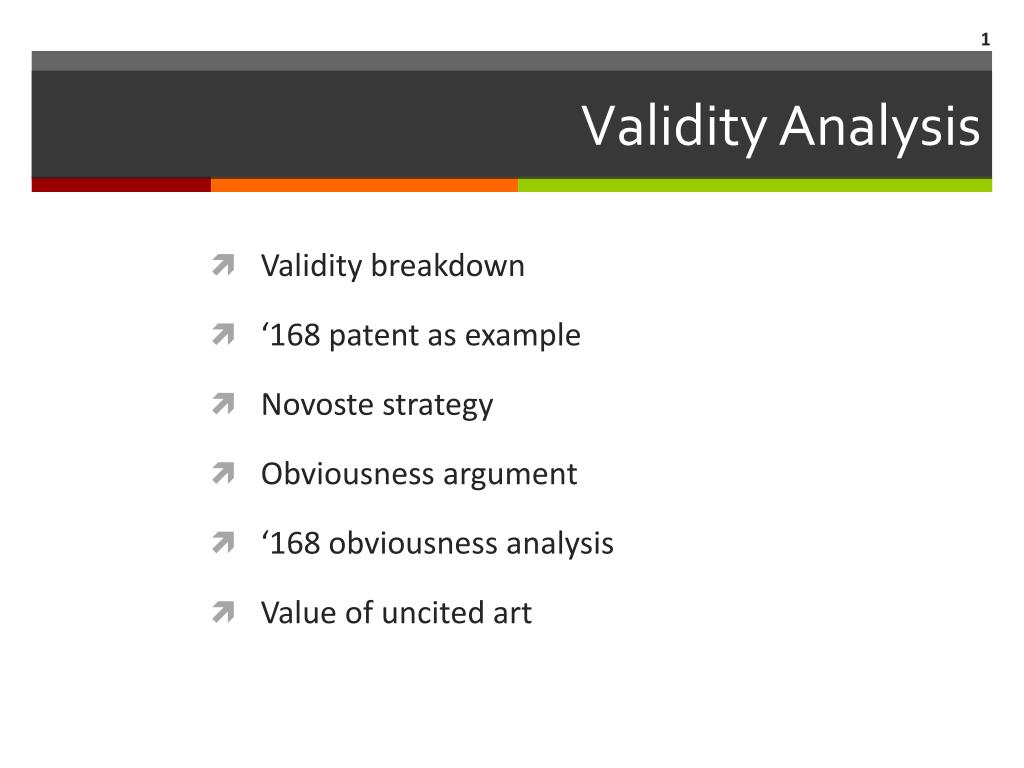Click the arrow bullet beside '168 obviousness analysis
Viewport: 1024px width, 768px height.
[x=223, y=543]
